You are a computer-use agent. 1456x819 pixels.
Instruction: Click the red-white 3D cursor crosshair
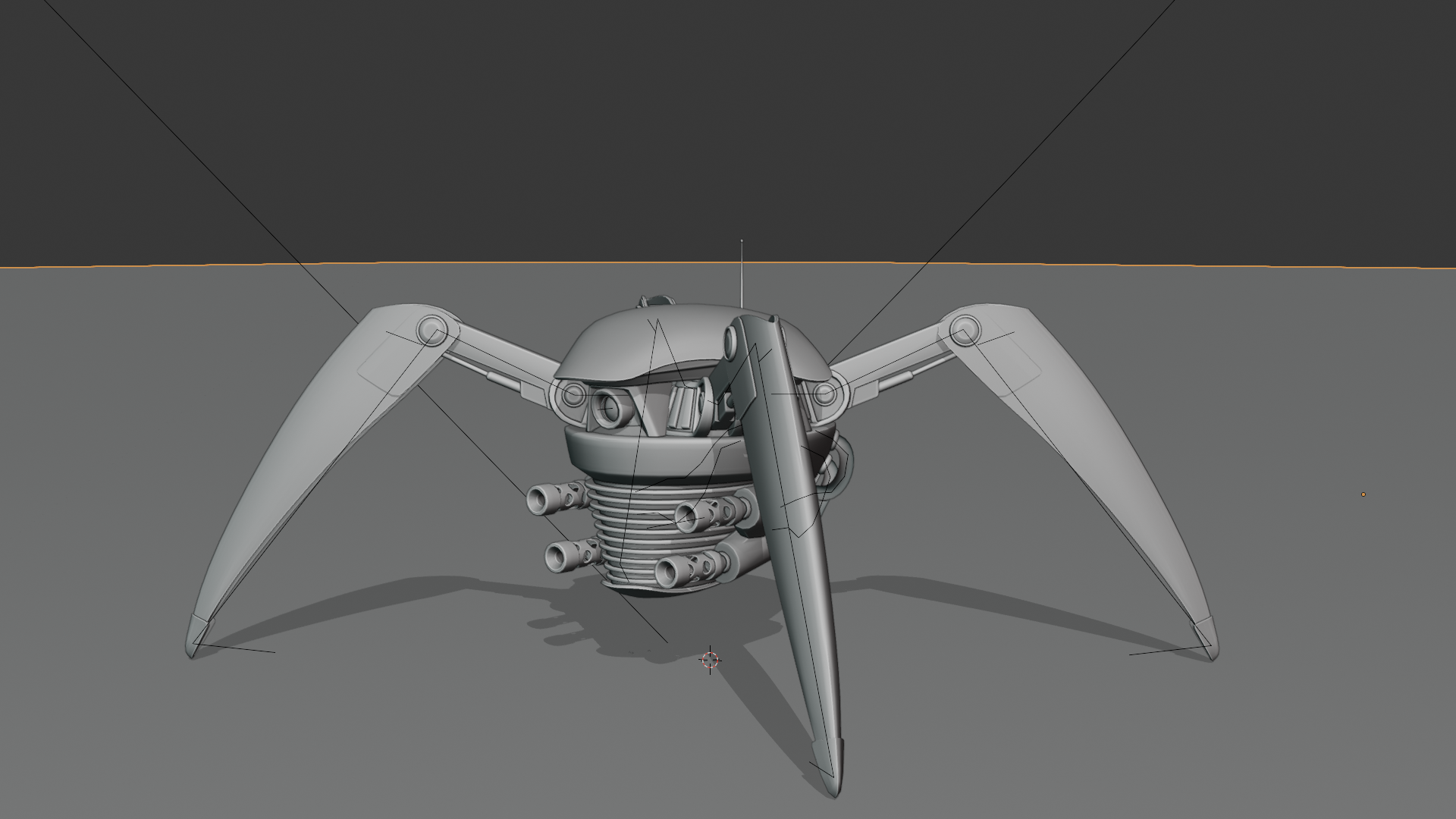coord(710,661)
